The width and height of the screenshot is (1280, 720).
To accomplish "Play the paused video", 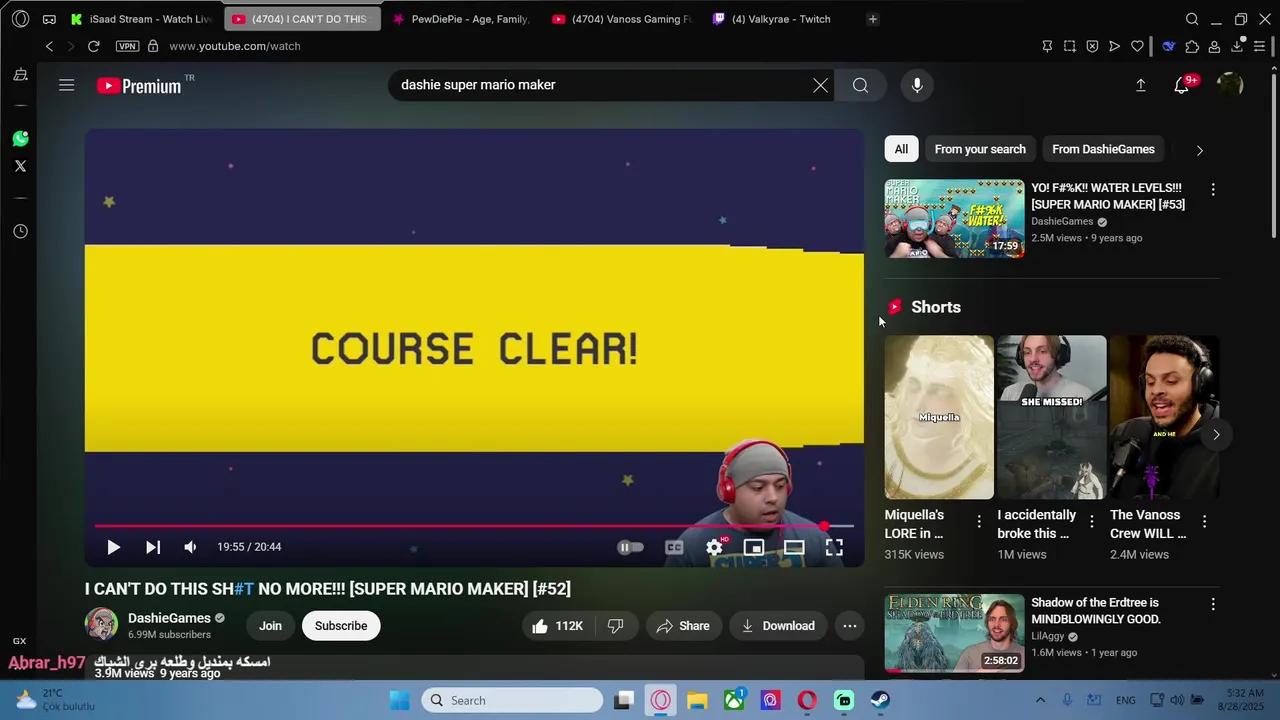I will tap(113, 547).
